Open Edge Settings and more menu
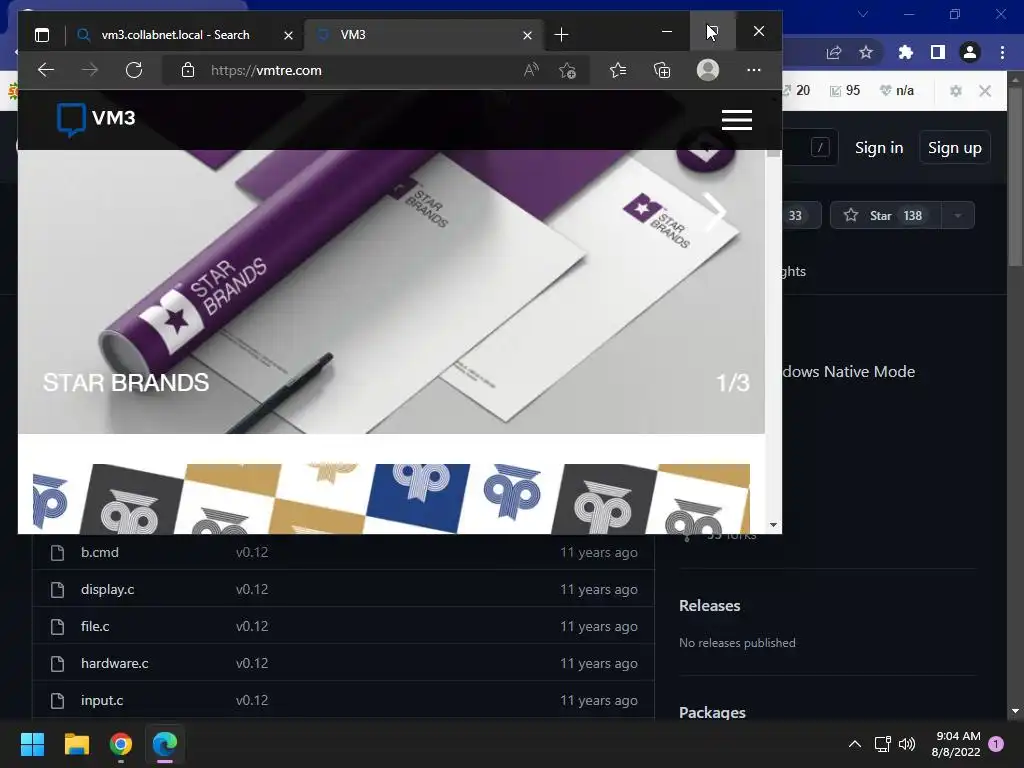Viewport: 1024px width, 768px height. [x=754, y=70]
